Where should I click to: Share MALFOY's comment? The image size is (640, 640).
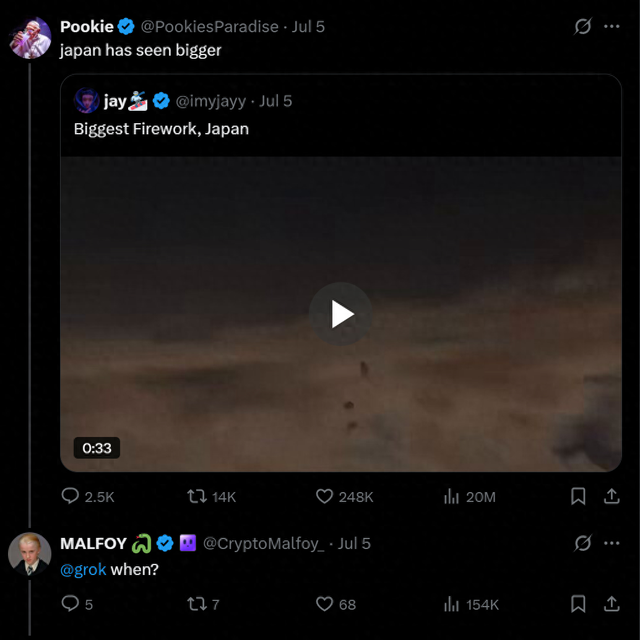(x=611, y=604)
